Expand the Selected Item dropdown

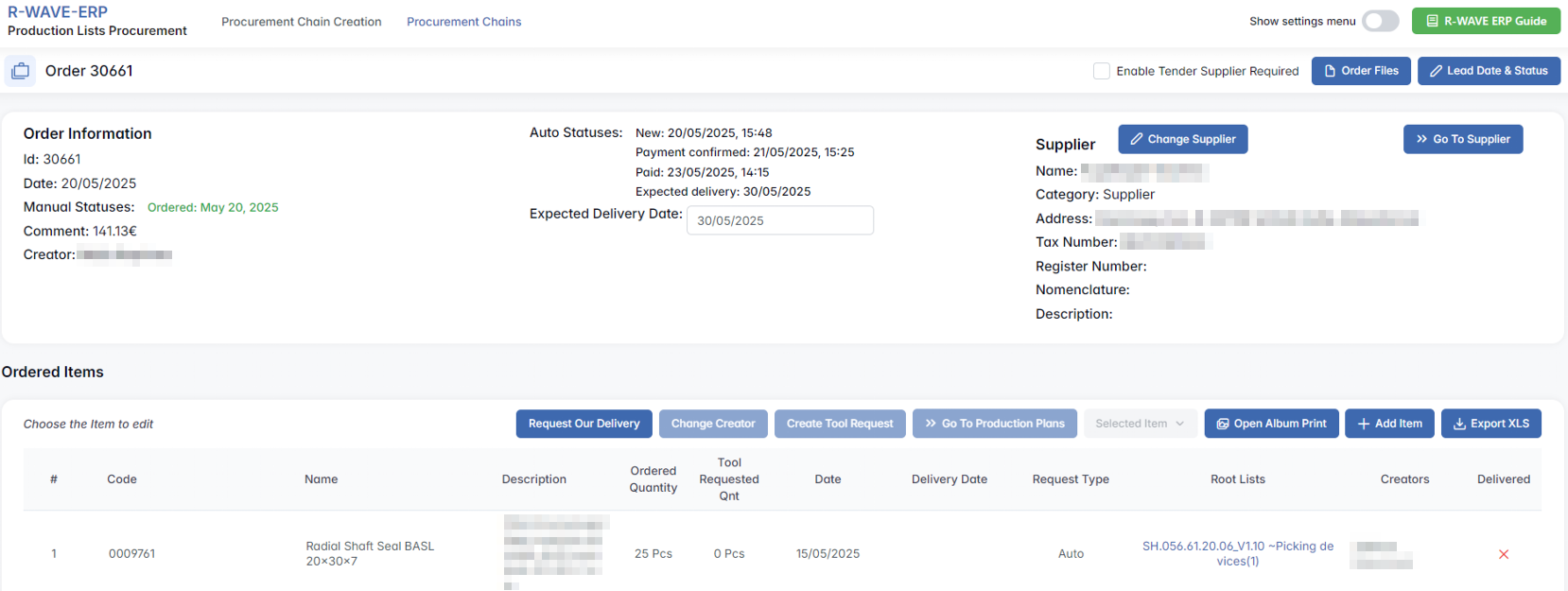pyautogui.click(x=1140, y=424)
